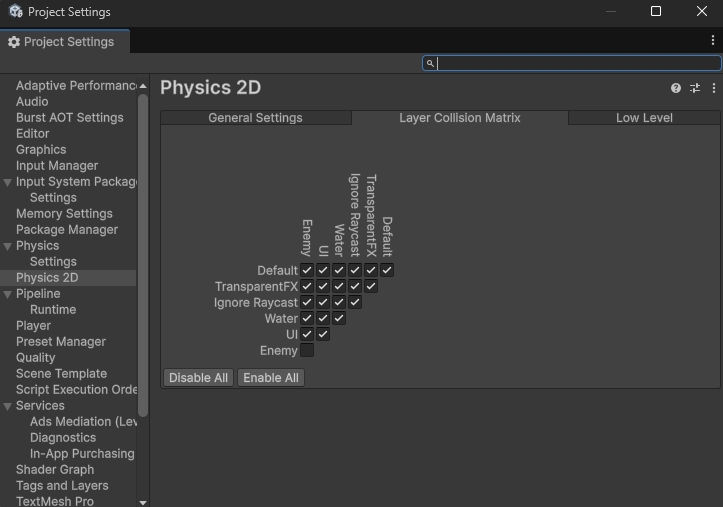Viewport: 723px width, 507px height.
Task: Open Quality settings
Action: [36, 358]
